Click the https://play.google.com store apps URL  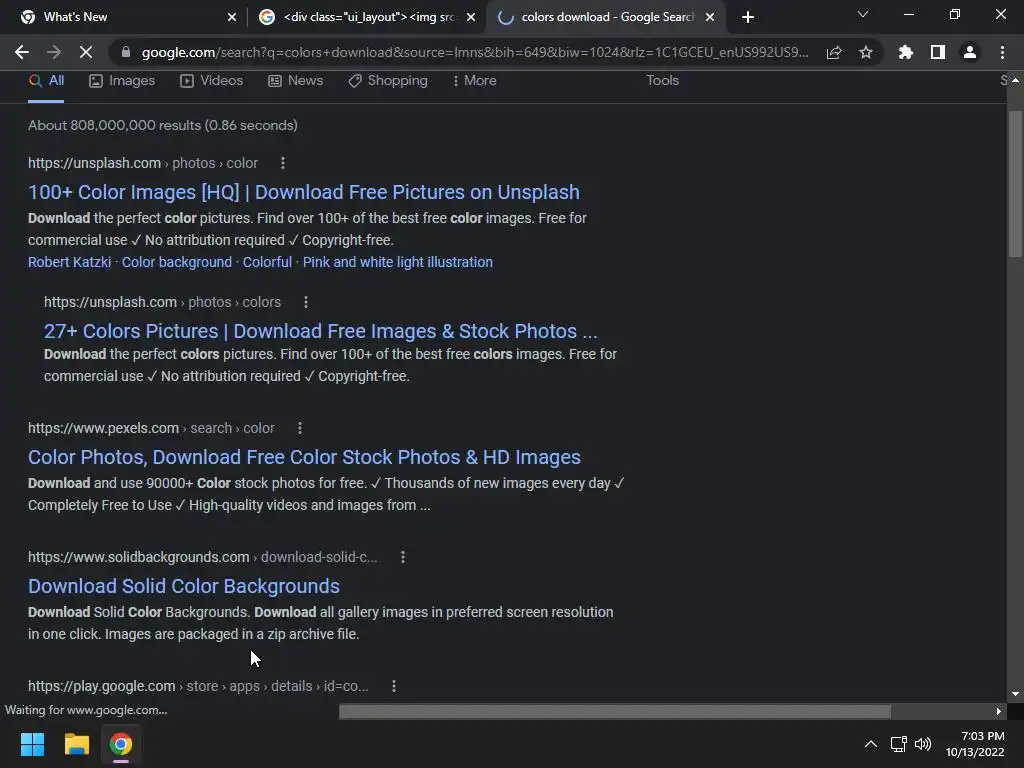pyautogui.click(x=198, y=686)
